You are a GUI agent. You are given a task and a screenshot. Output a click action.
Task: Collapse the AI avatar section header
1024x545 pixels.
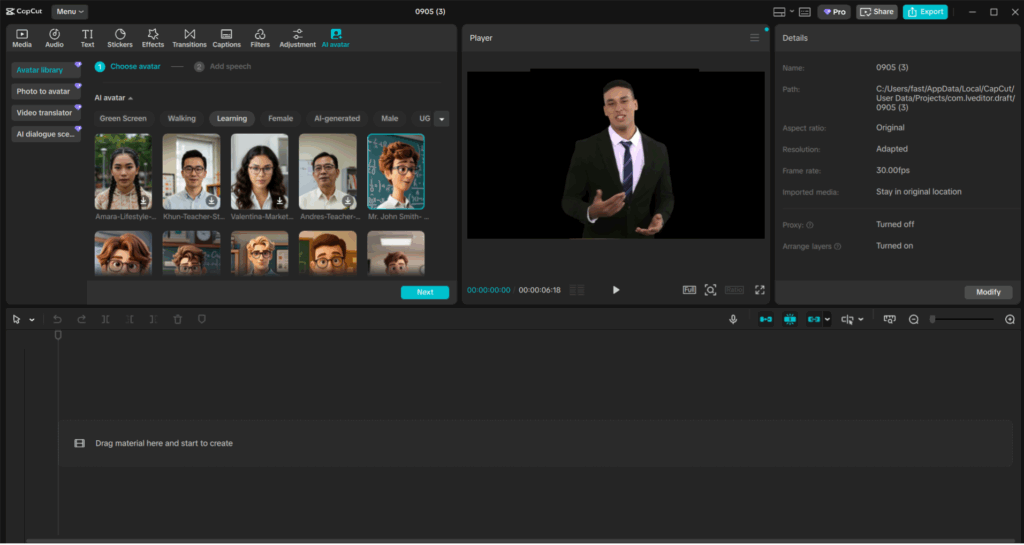pyautogui.click(x=114, y=98)
